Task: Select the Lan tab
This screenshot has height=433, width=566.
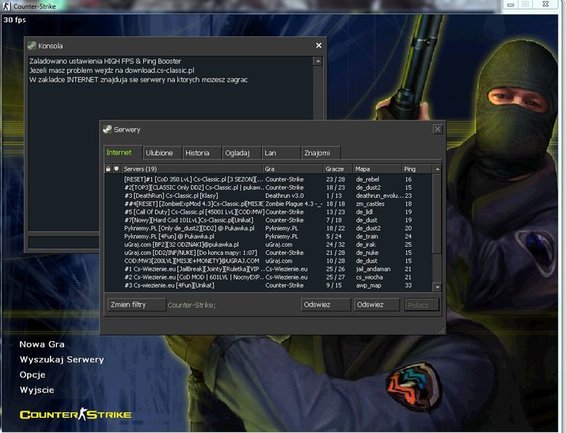Action: (281, 153)
